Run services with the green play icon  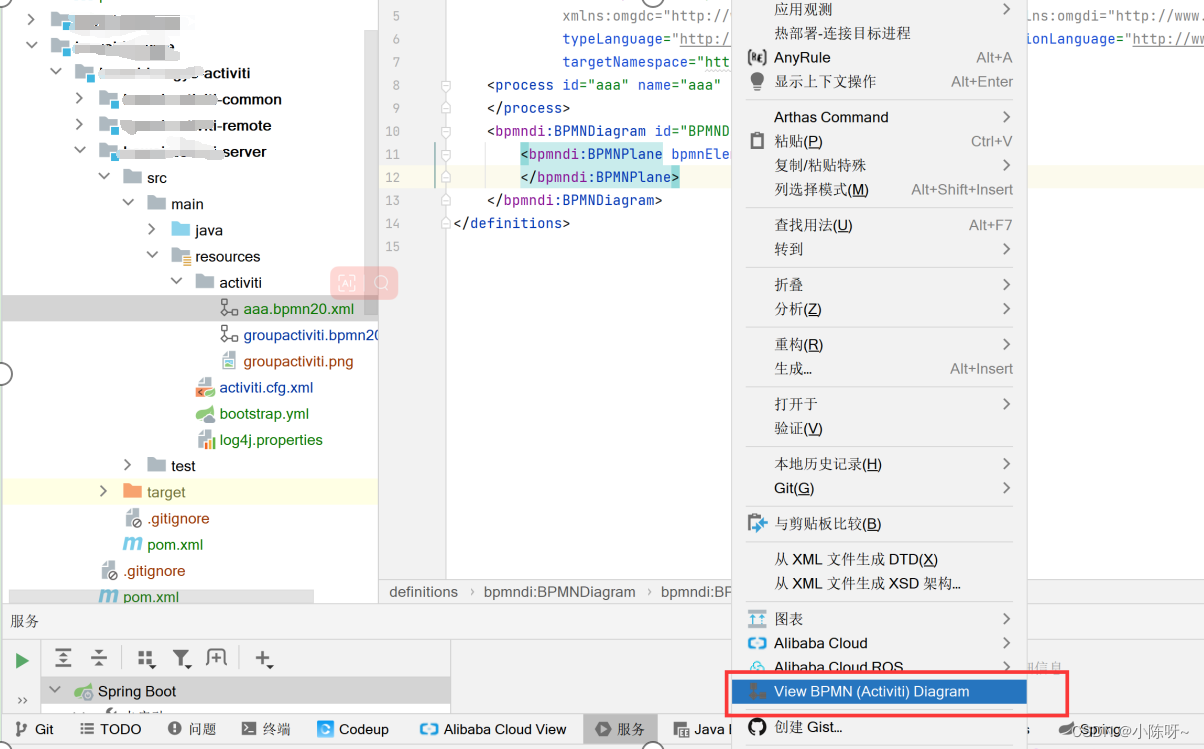[22, 660]
